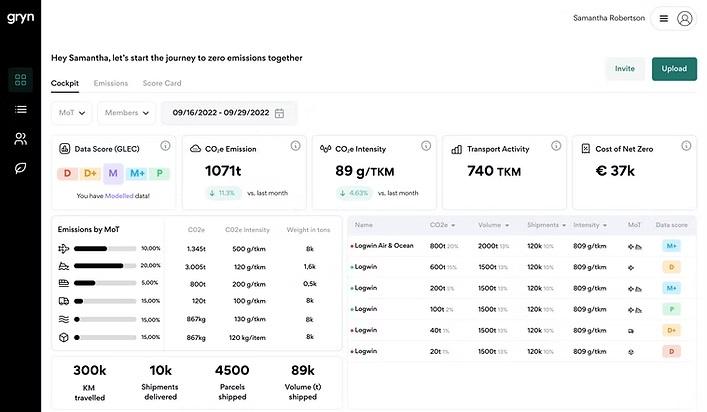707x412 pixels.
Task: Select the D data score badge
Action: click(x=67, y=174)
